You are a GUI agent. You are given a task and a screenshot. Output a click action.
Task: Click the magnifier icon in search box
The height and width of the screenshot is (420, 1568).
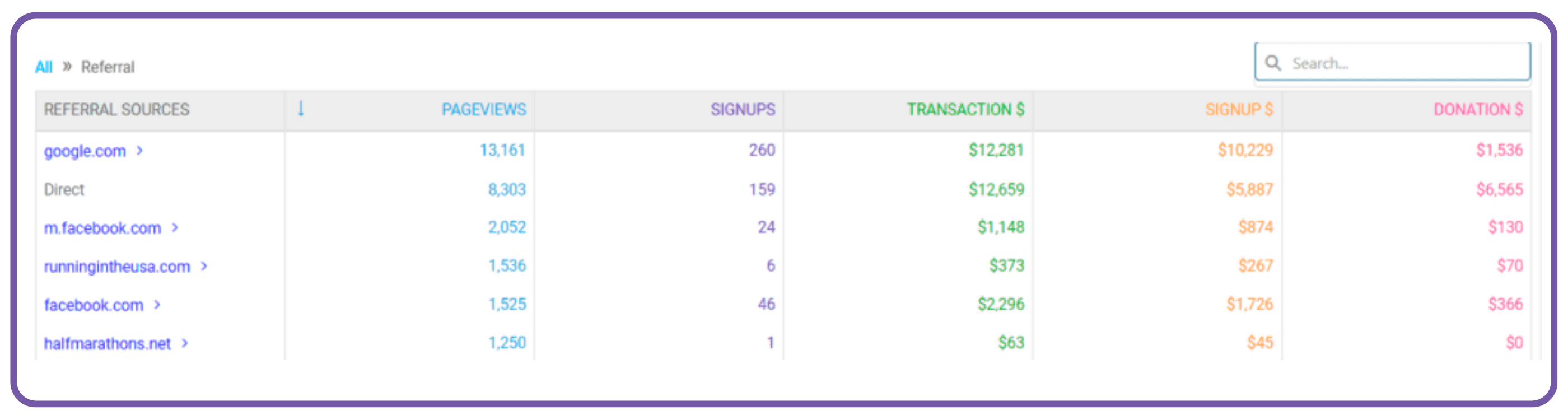(1273, 63)
